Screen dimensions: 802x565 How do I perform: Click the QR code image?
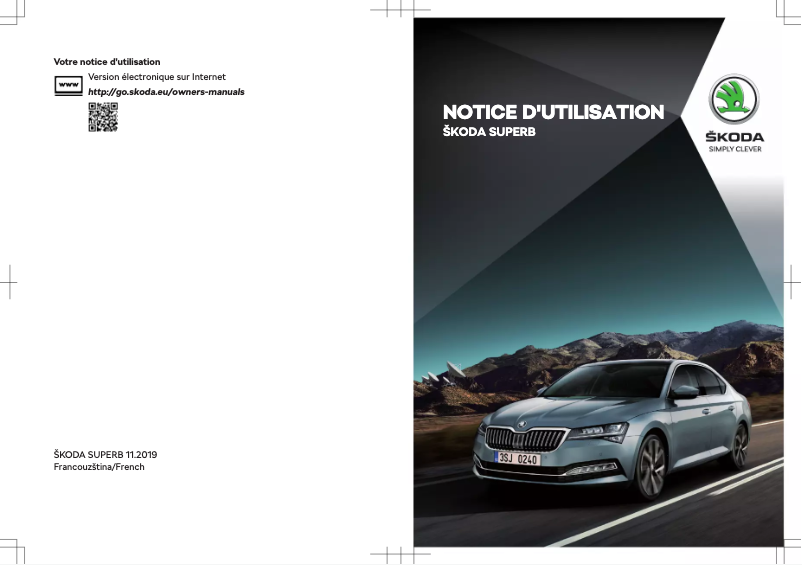[103, 117]
